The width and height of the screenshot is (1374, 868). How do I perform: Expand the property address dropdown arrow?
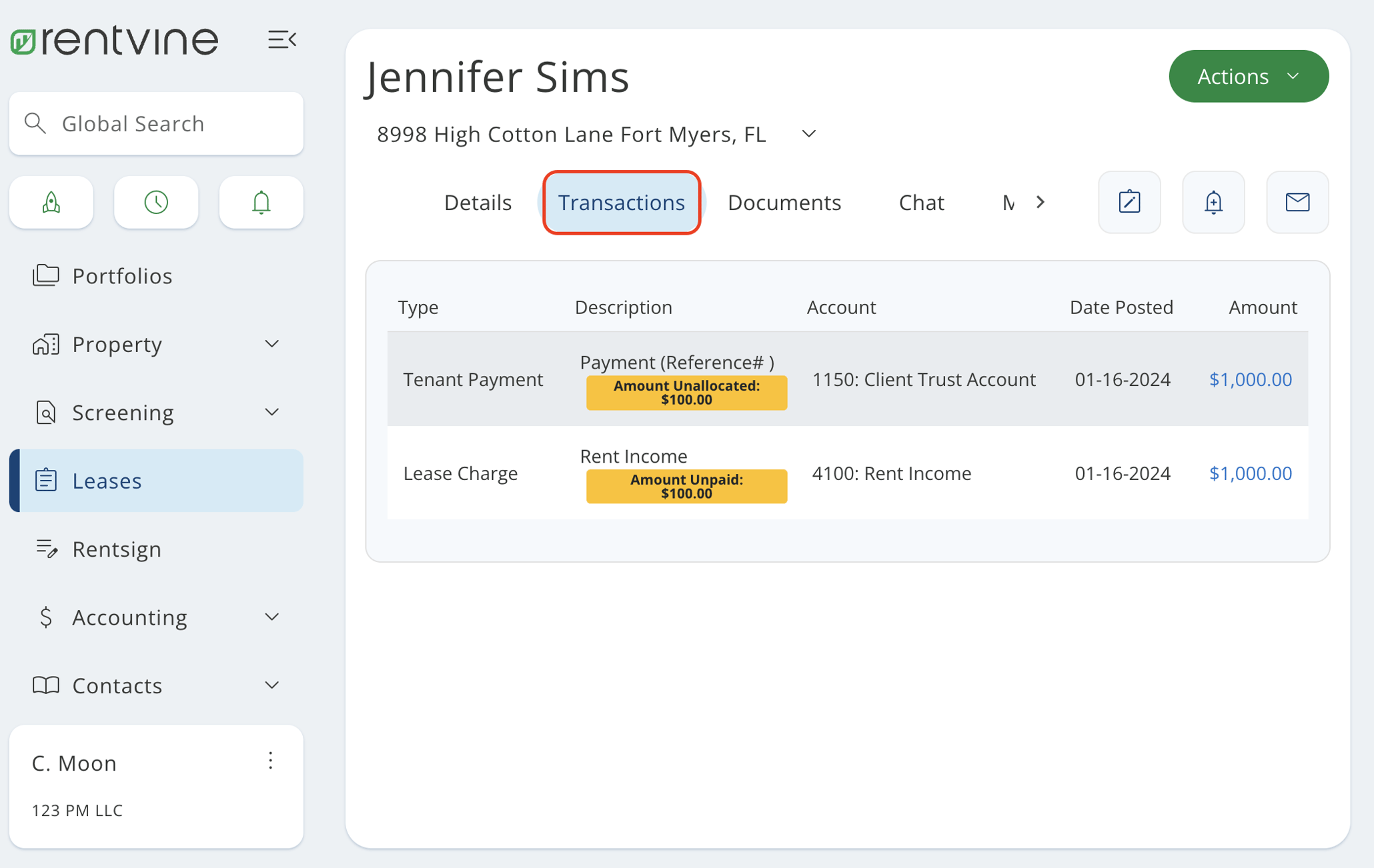[x=808, y=134]
